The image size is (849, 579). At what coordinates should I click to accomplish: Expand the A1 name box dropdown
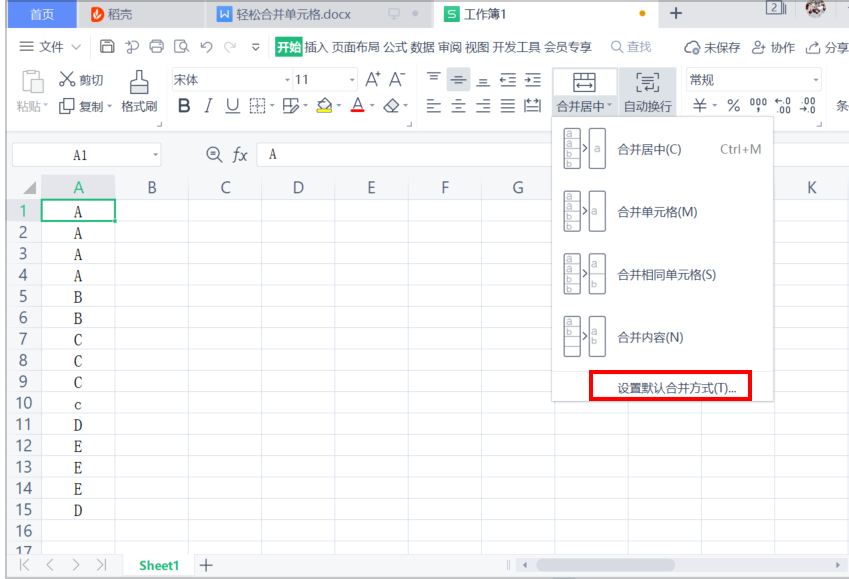[x=155, y=155]
